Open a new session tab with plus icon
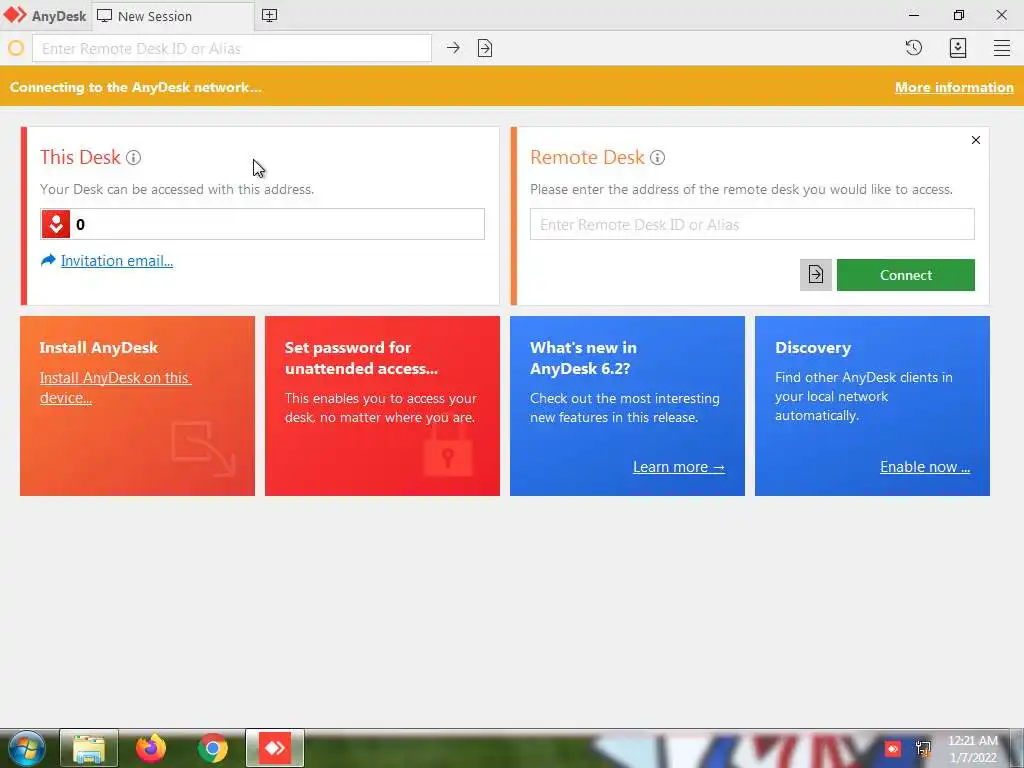Viewport: 1024px width, 768px height. coord(269,16)
